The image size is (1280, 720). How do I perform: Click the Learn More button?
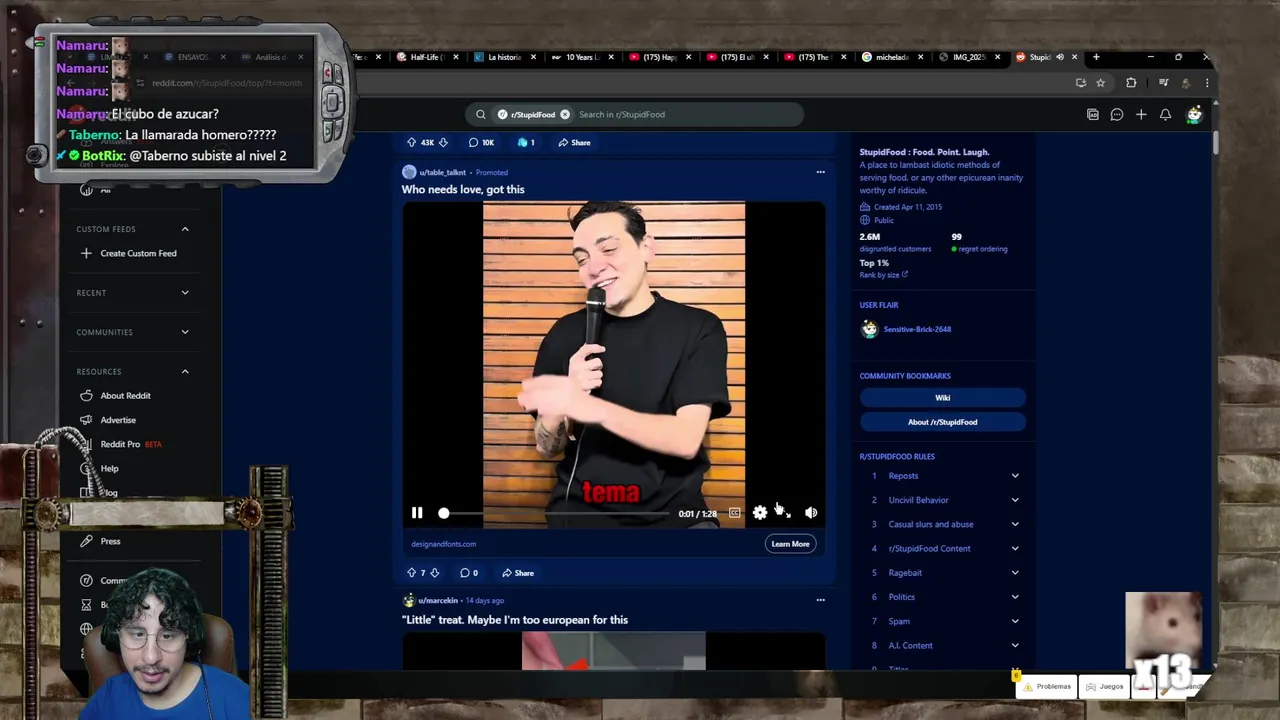point(790,544)
